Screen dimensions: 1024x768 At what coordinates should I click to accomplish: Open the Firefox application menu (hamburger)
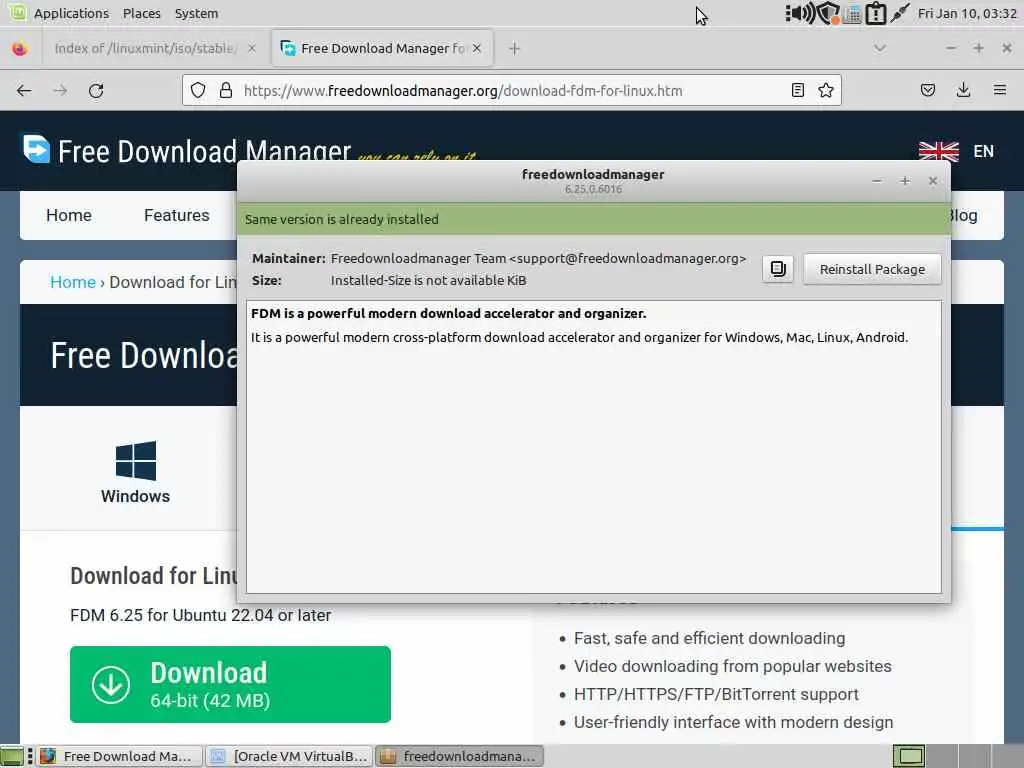(999, 90)
